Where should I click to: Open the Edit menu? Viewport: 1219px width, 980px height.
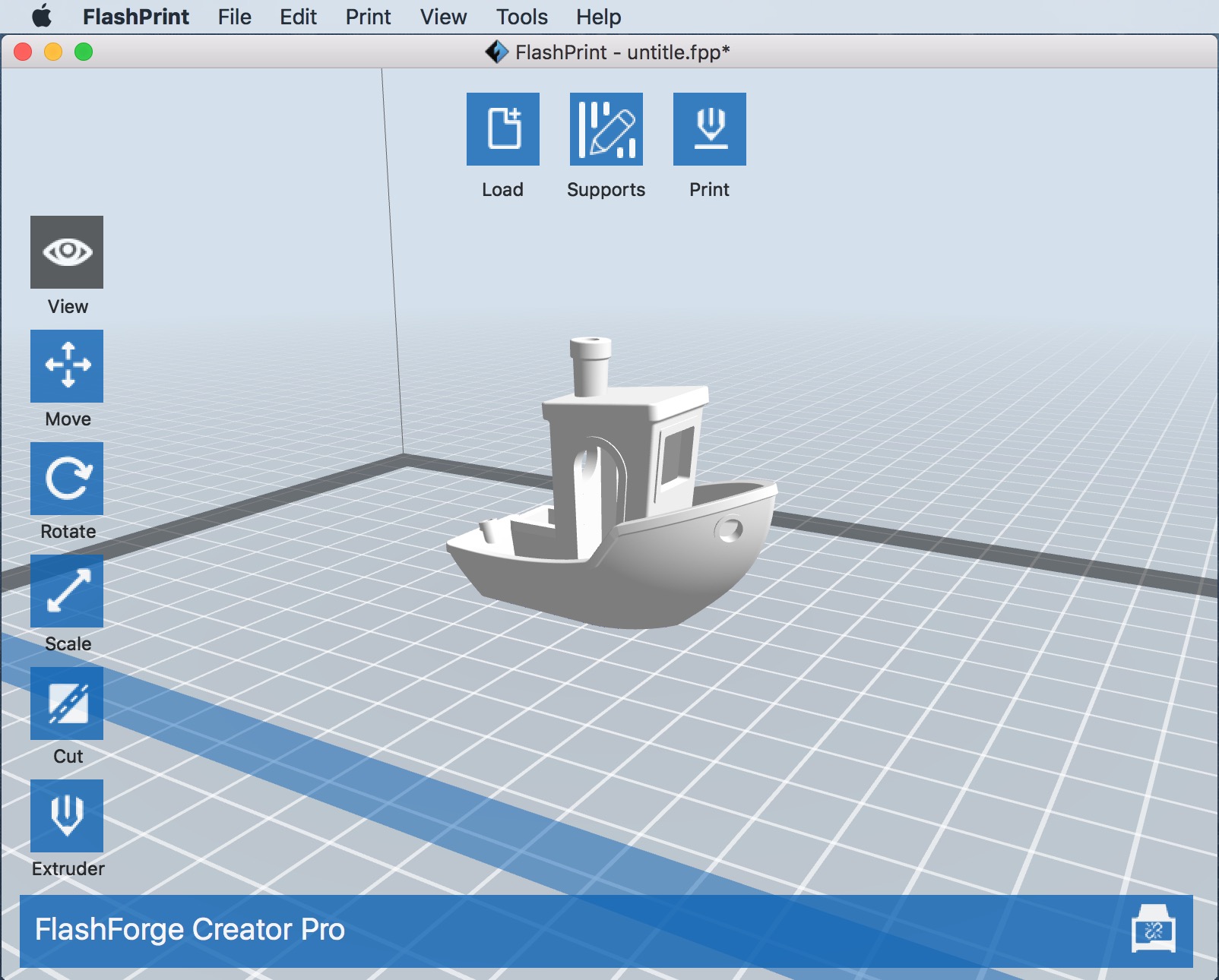tap(298, 17)
